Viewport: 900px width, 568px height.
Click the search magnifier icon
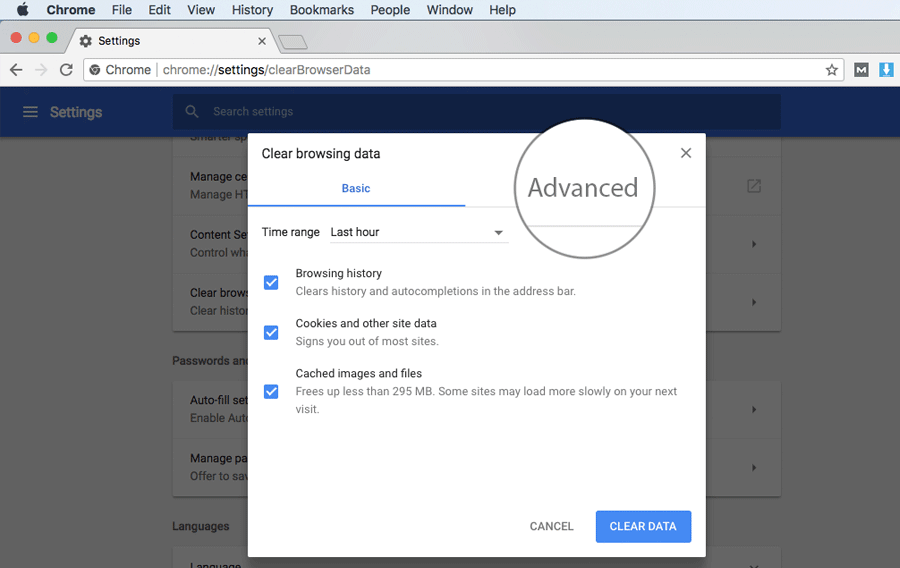click(x=192, y=111)
